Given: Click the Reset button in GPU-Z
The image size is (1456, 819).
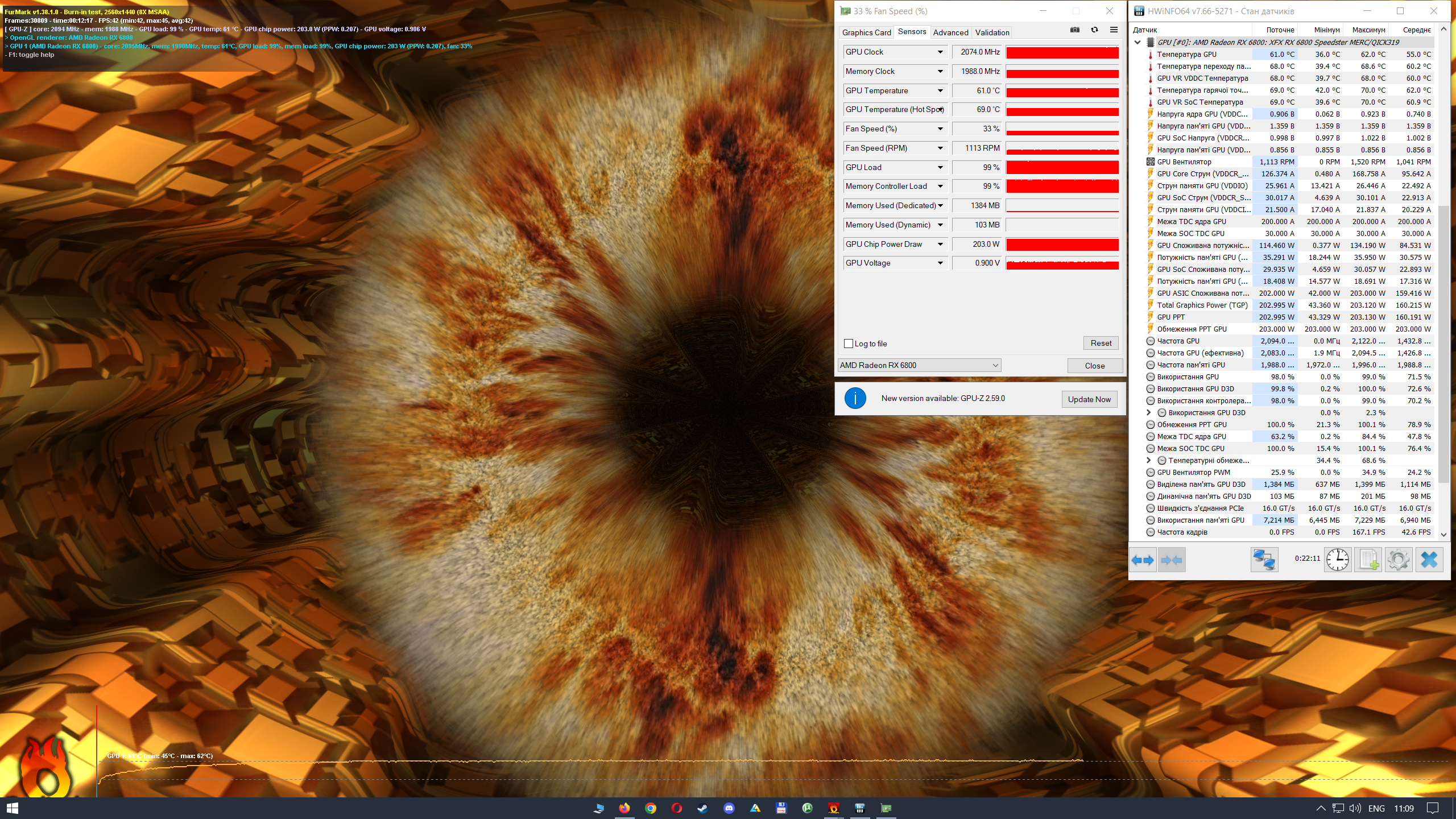Looking at the screenshot, I should click(x=1101, y=343).
